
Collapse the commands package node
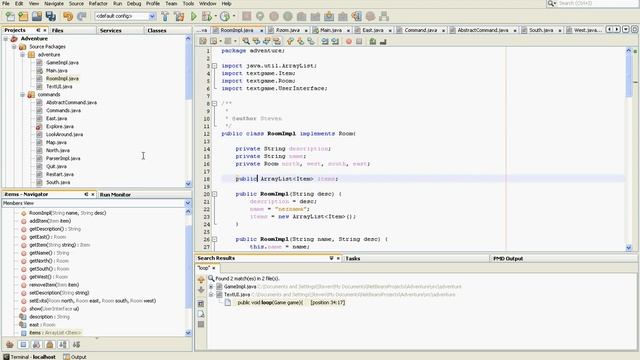(x=22, y=94)
